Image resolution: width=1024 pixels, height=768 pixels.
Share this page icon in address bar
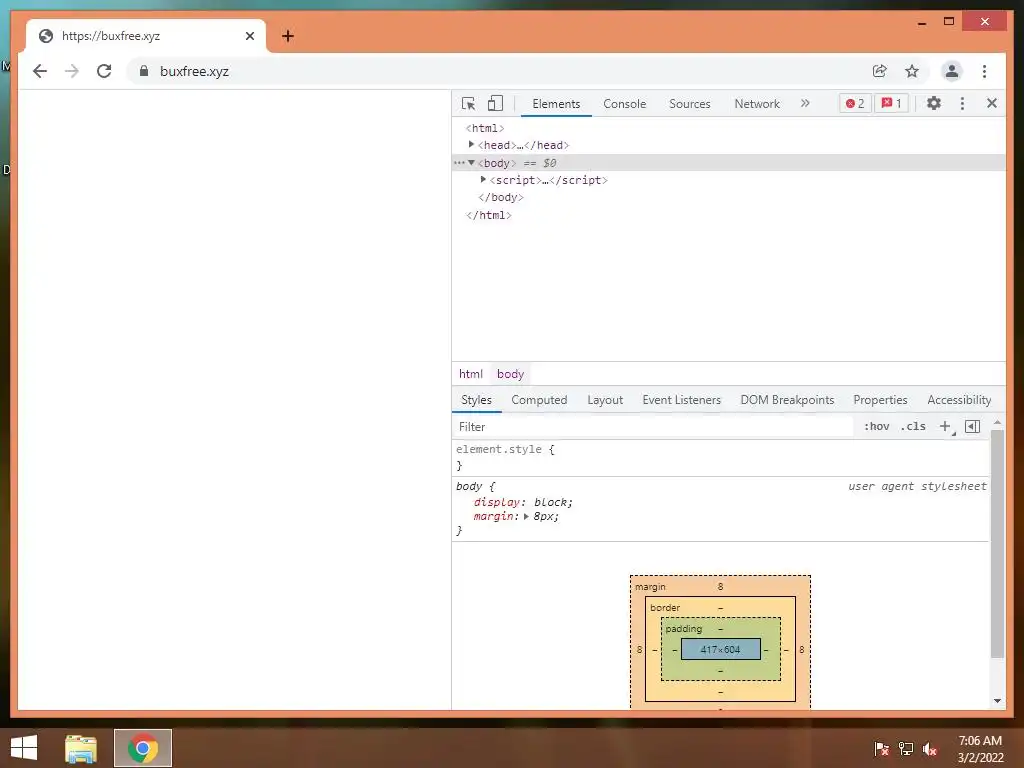click(880, 71)
